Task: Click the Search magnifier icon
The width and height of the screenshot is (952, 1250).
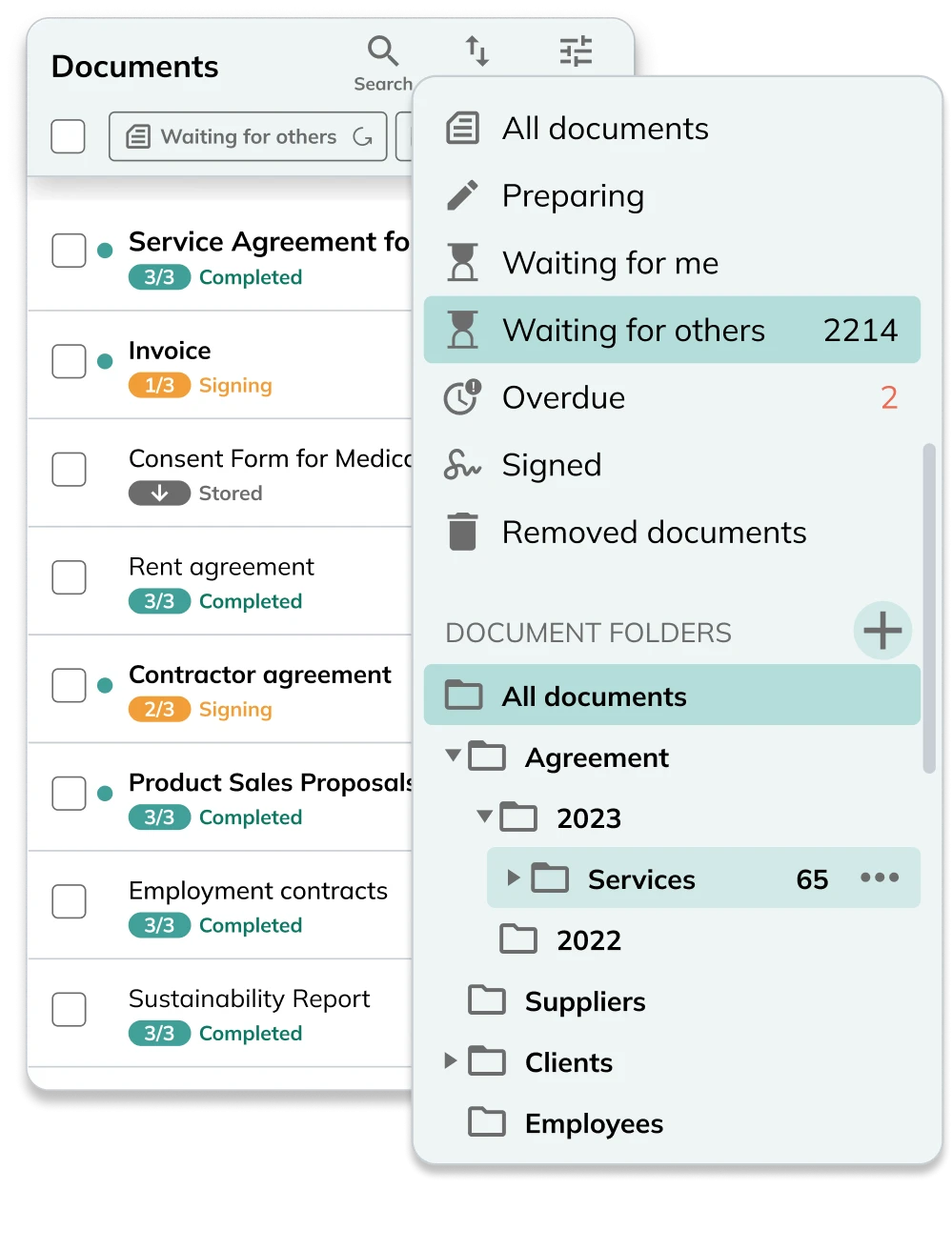Action: coord(383,51)
